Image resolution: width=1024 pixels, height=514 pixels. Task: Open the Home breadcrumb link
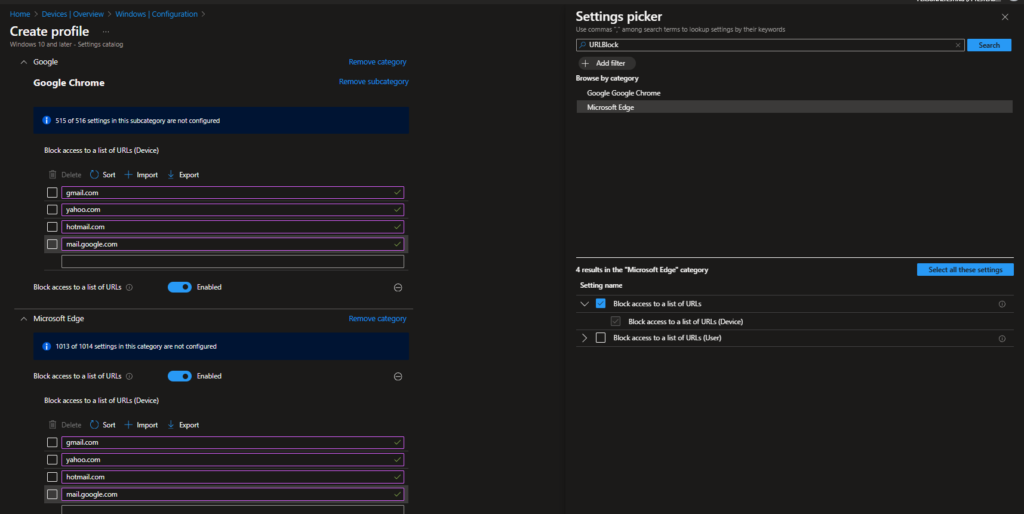(20, 14)
